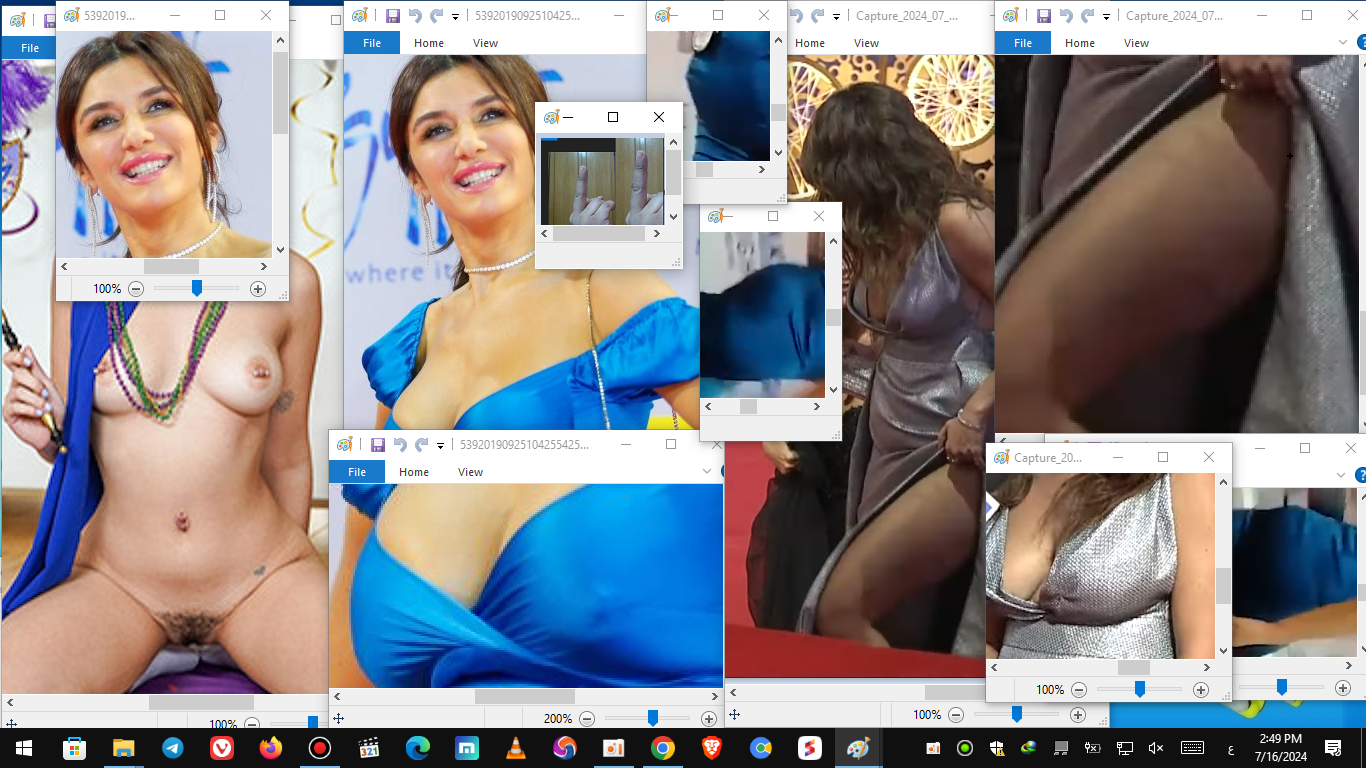Click Redo arrow in bottom-center Paint window title bar
The height and width of the screenshot is (768, 1366).
point(421,445)
